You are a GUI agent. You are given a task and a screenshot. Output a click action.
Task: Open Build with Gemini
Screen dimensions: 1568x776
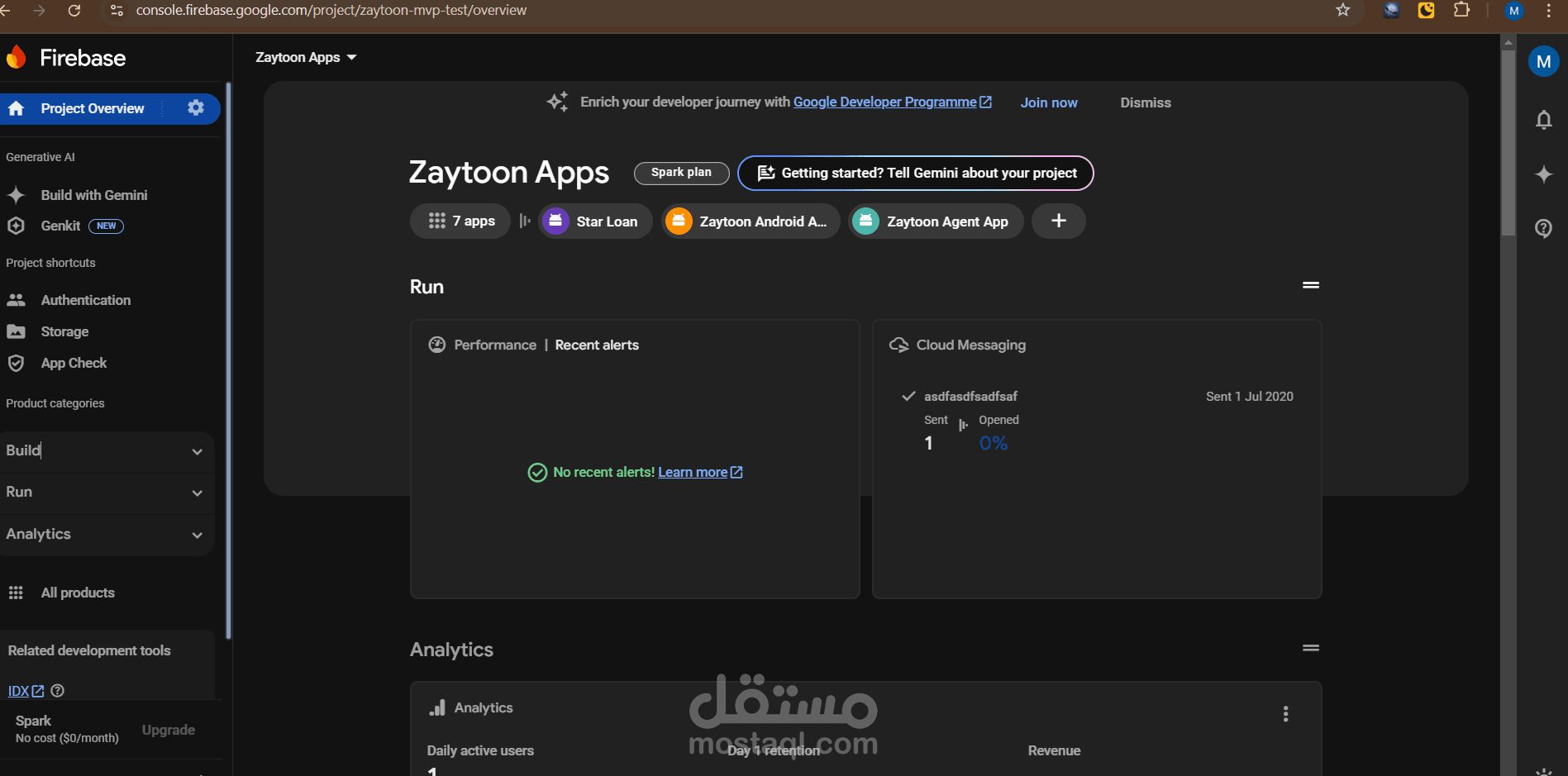(94, 195)
